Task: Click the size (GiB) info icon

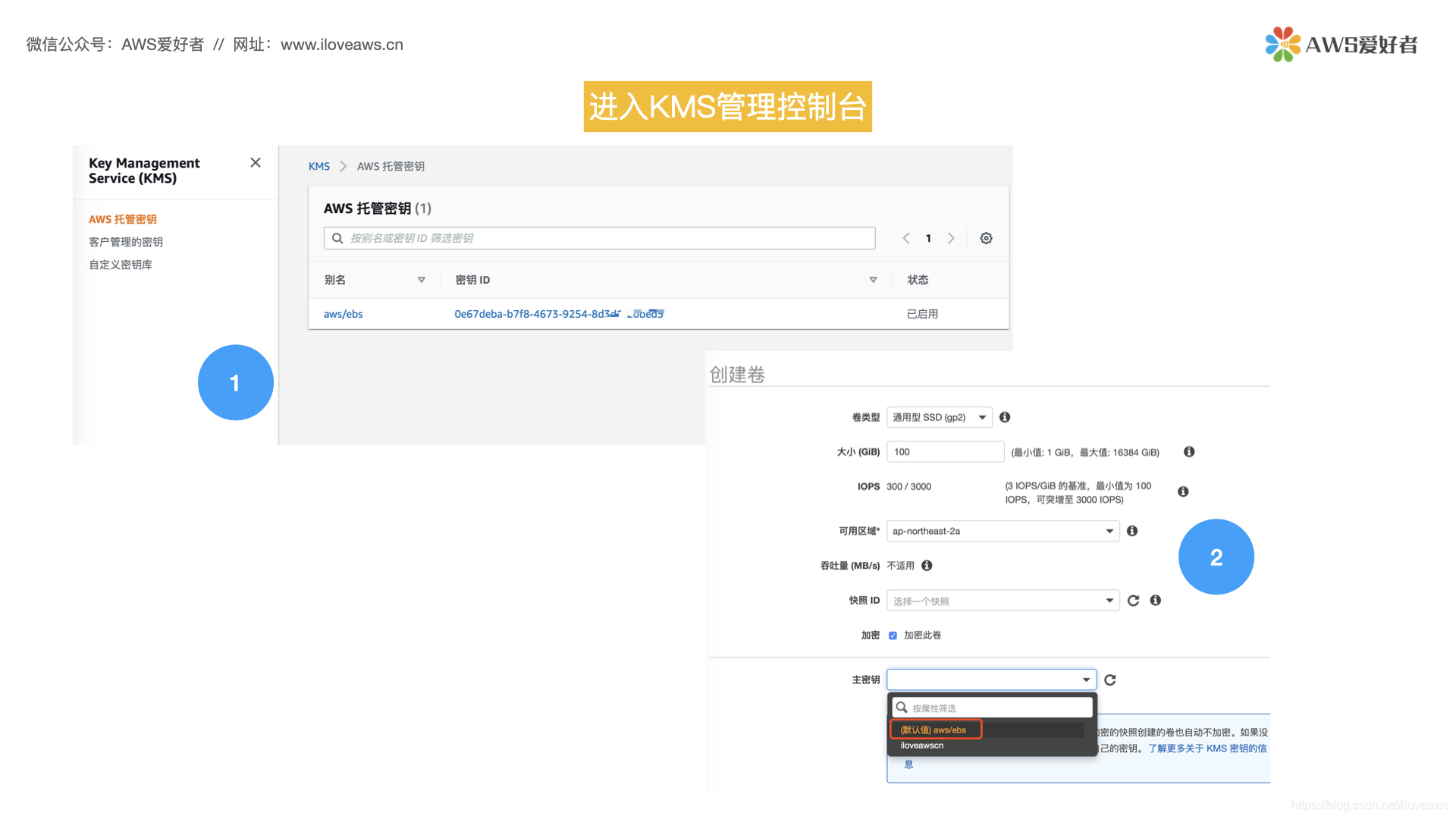Action: 1189,452
